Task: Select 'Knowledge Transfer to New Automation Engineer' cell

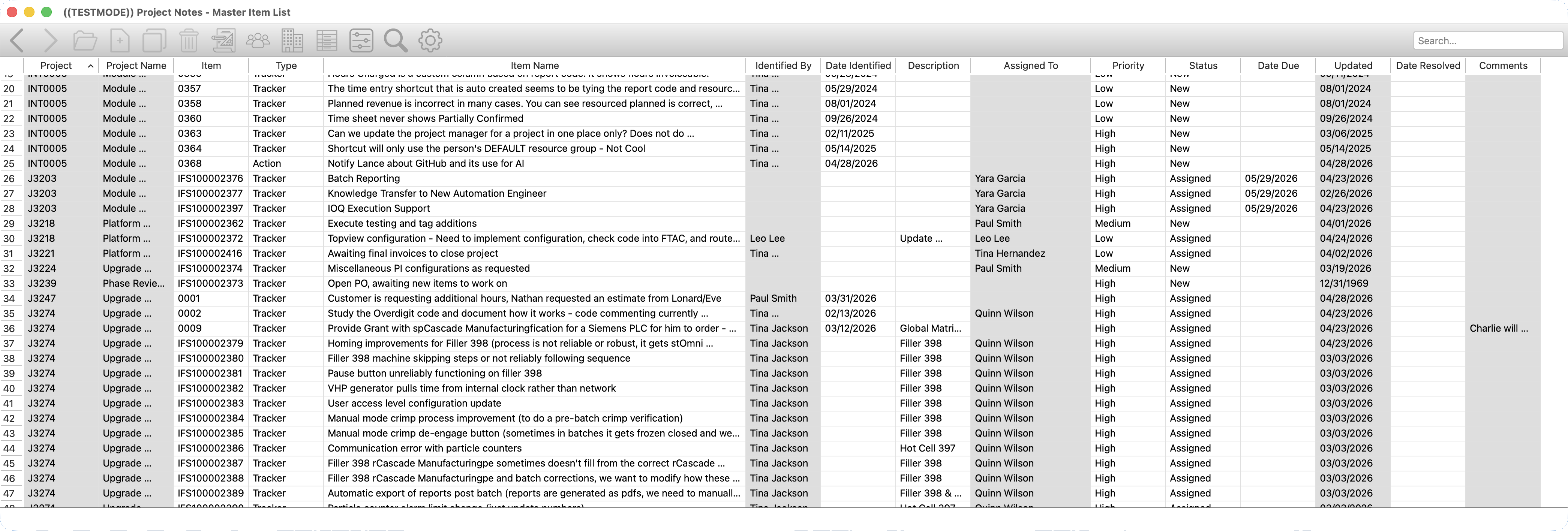Action: 534,193
